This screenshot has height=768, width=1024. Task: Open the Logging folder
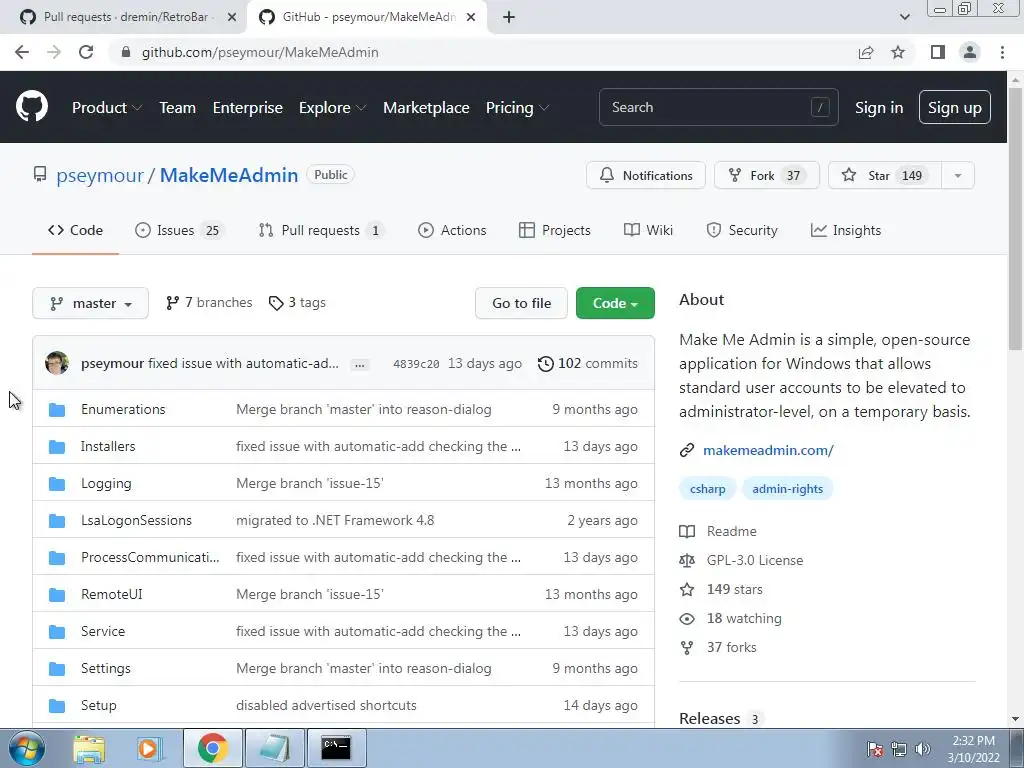(106, 483)
